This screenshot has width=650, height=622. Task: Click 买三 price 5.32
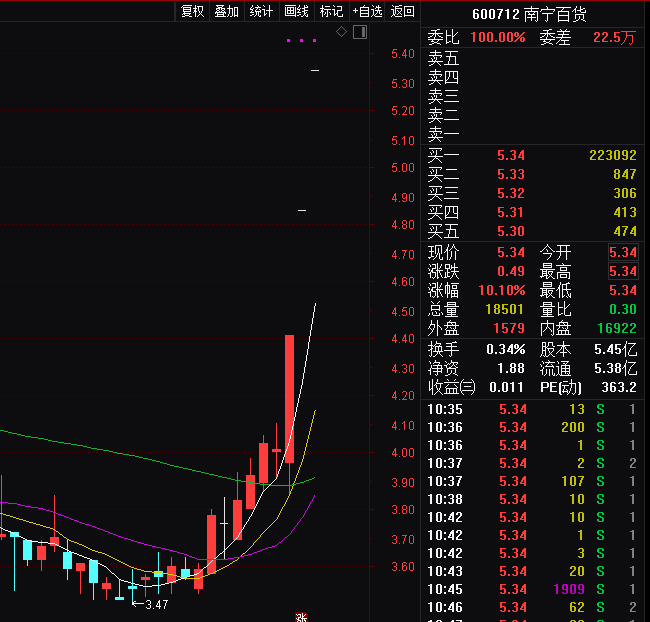[511, 193]
